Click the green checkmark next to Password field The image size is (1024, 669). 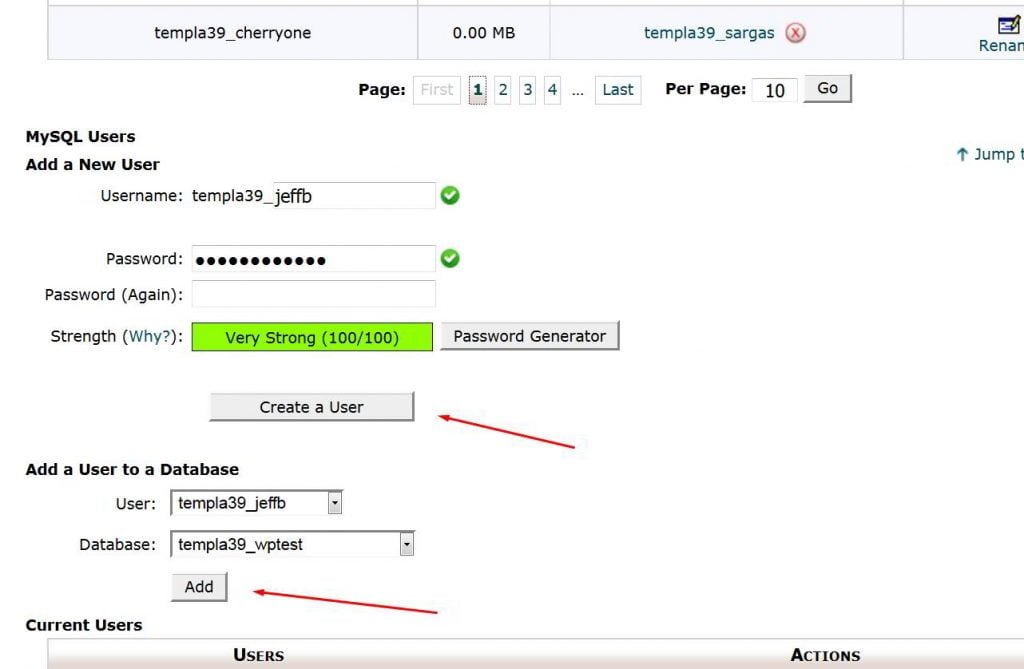click(x=450, y=259)
